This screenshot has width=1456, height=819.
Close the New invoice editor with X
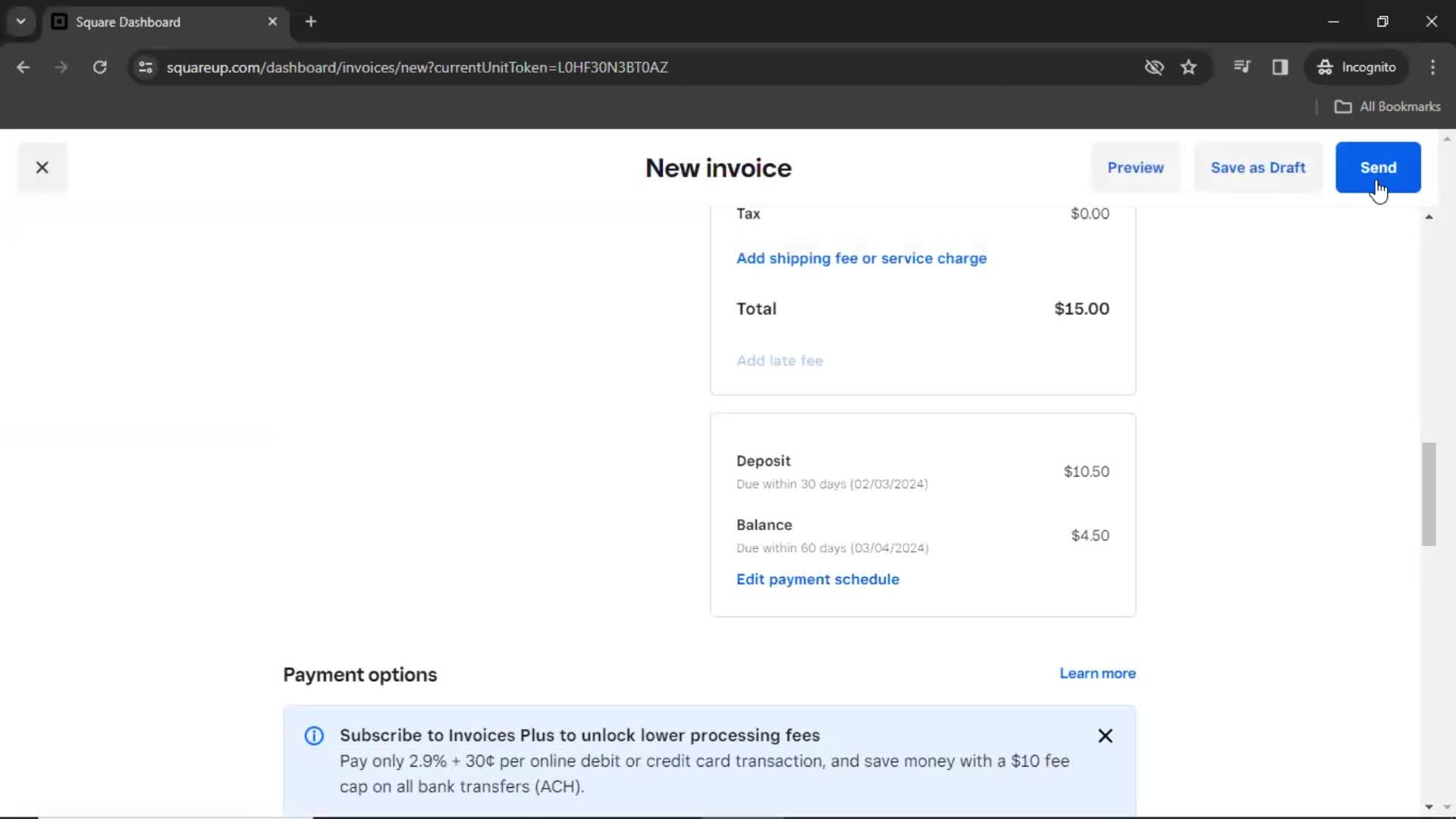tap(42, 168)
